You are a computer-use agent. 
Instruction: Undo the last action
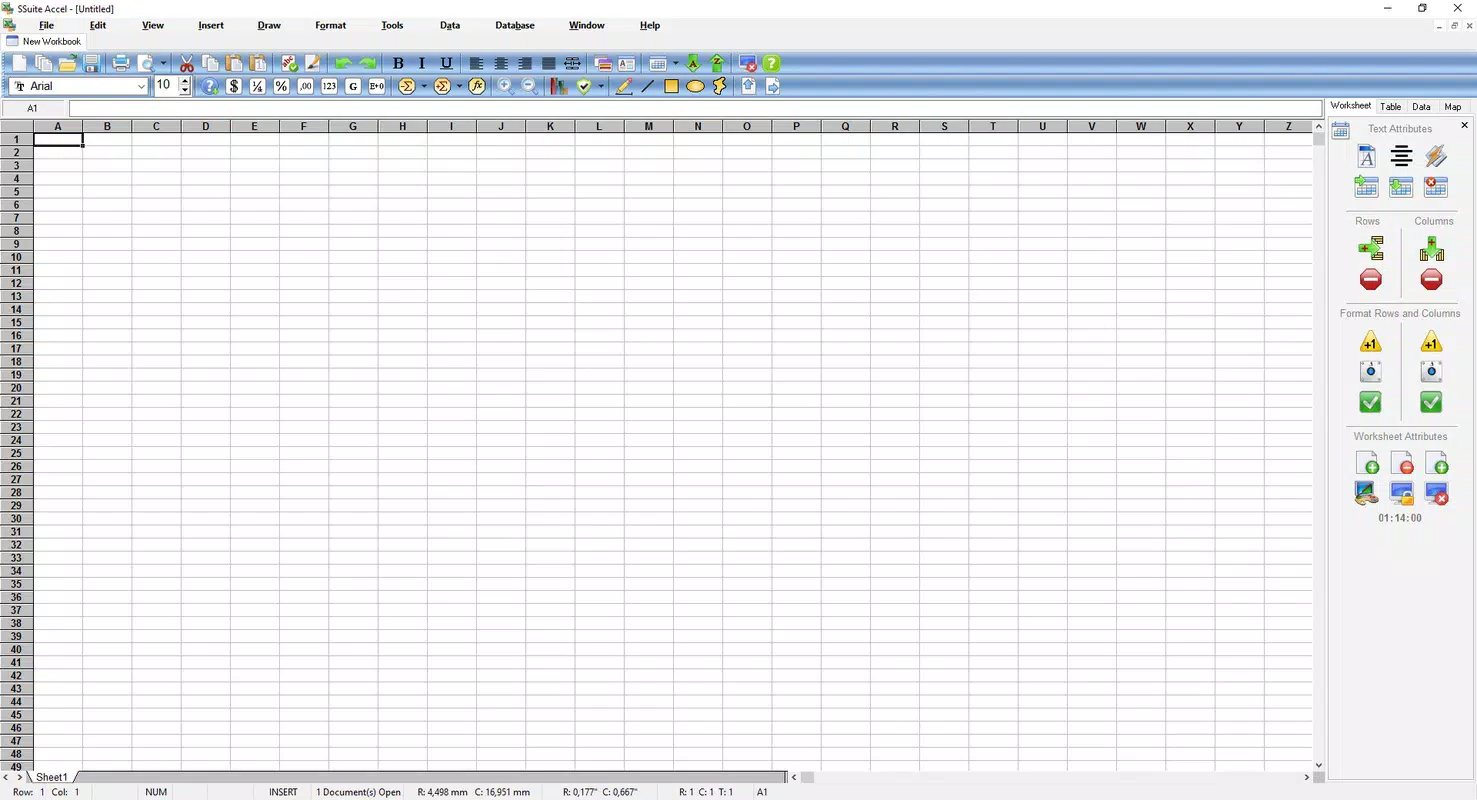344,63
